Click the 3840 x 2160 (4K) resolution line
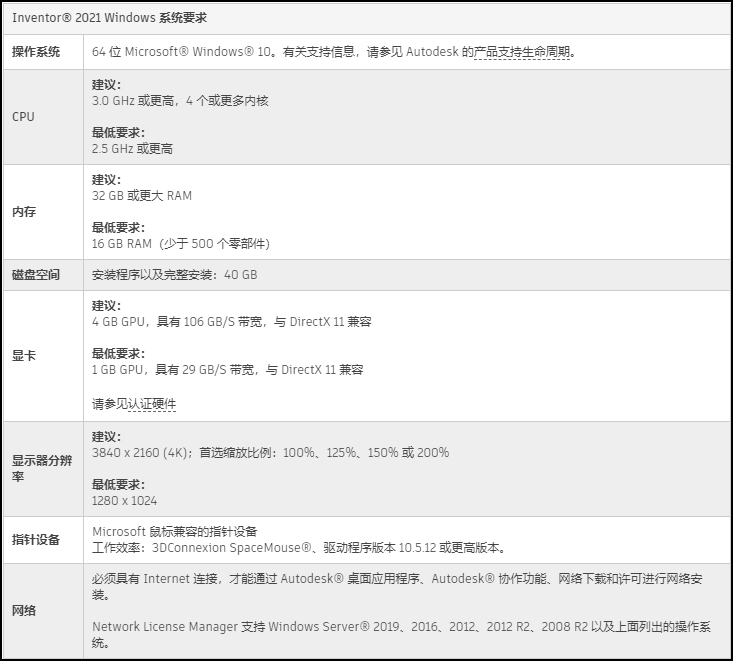This screenshot has width=733, height=661. pos(270,453)
